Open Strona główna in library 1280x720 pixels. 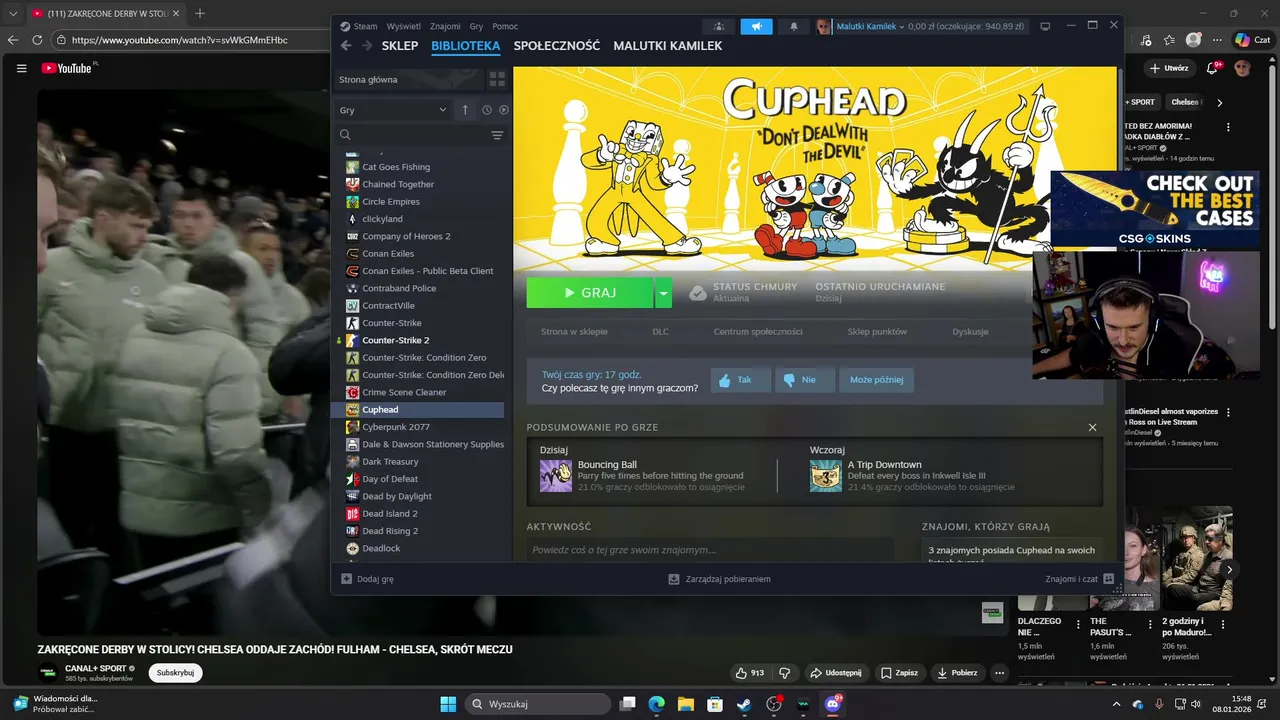(x=410, y=79)
